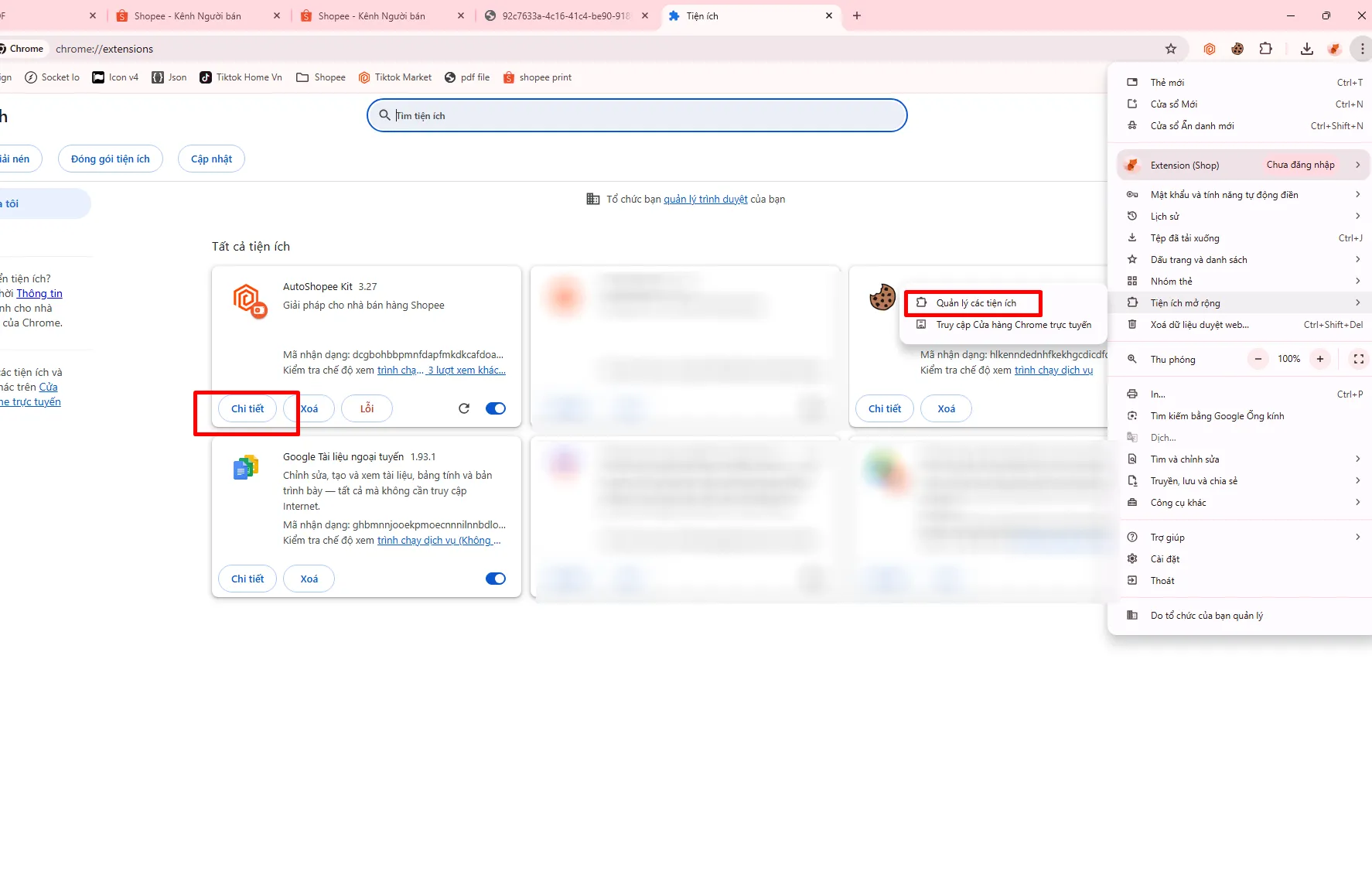The image size is (1372, 881).
Task: Increase zoom with the plus button
Action: click(x=1320, y=359)
